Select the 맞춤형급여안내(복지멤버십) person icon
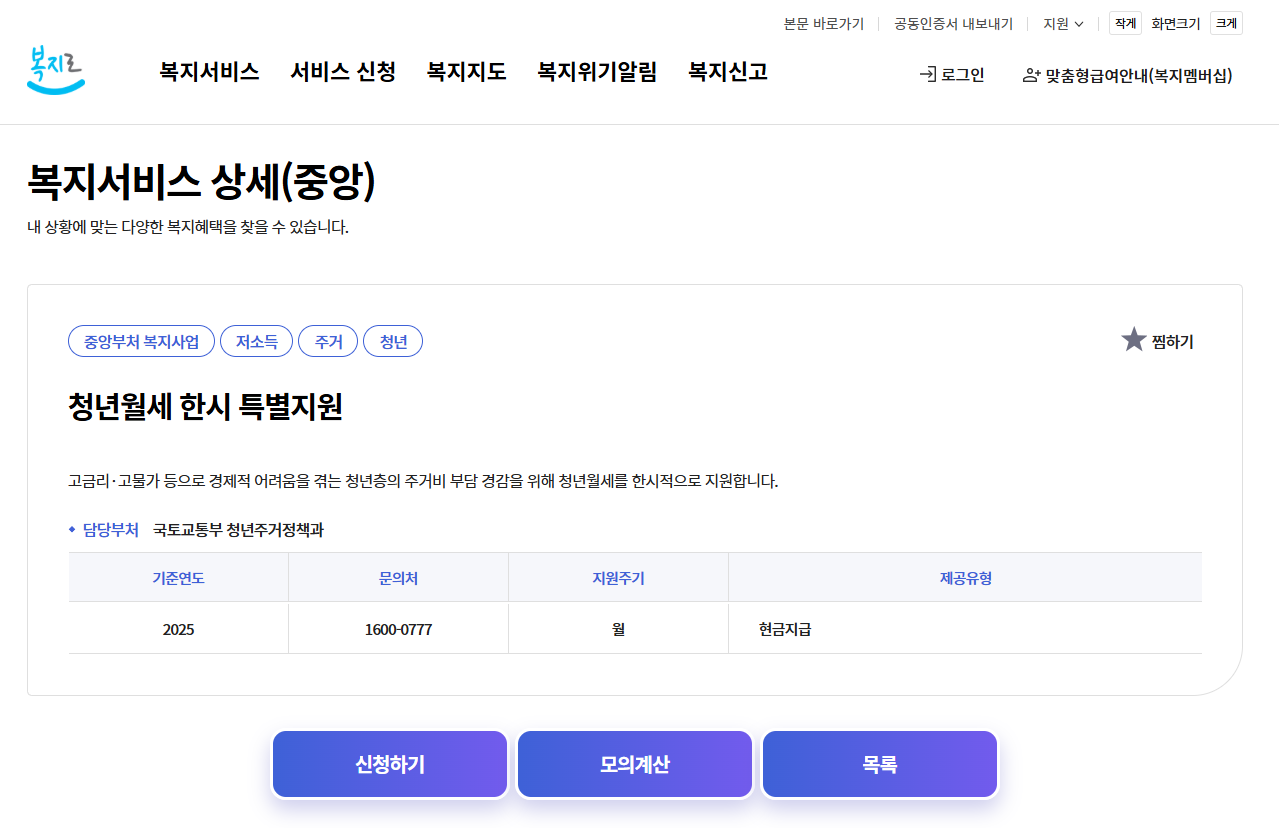The height and width of the screenshot is (828, 1279). click(1031, 75)
